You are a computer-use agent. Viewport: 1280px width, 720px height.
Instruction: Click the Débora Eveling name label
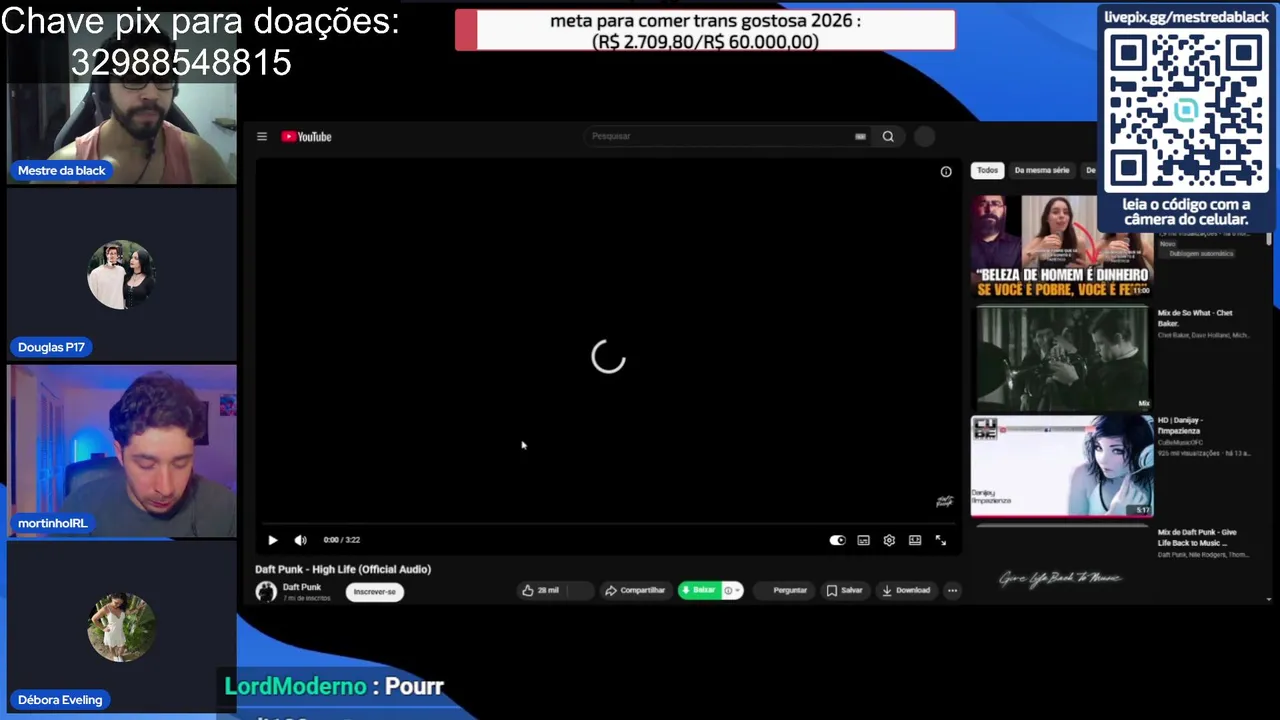(60, 700)
